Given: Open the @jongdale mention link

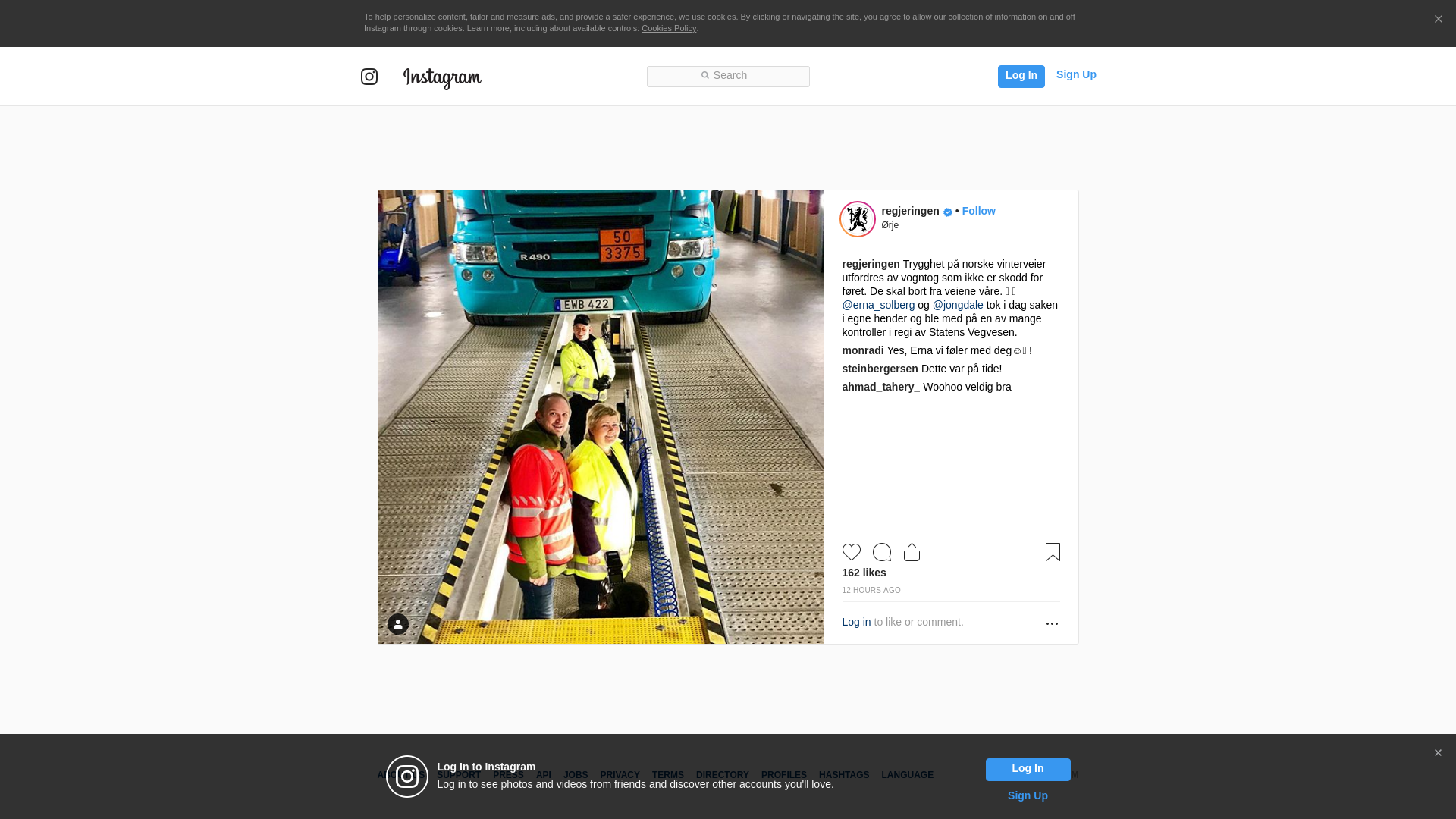Looking at the screenshot, I should click(x=958, y=305).
